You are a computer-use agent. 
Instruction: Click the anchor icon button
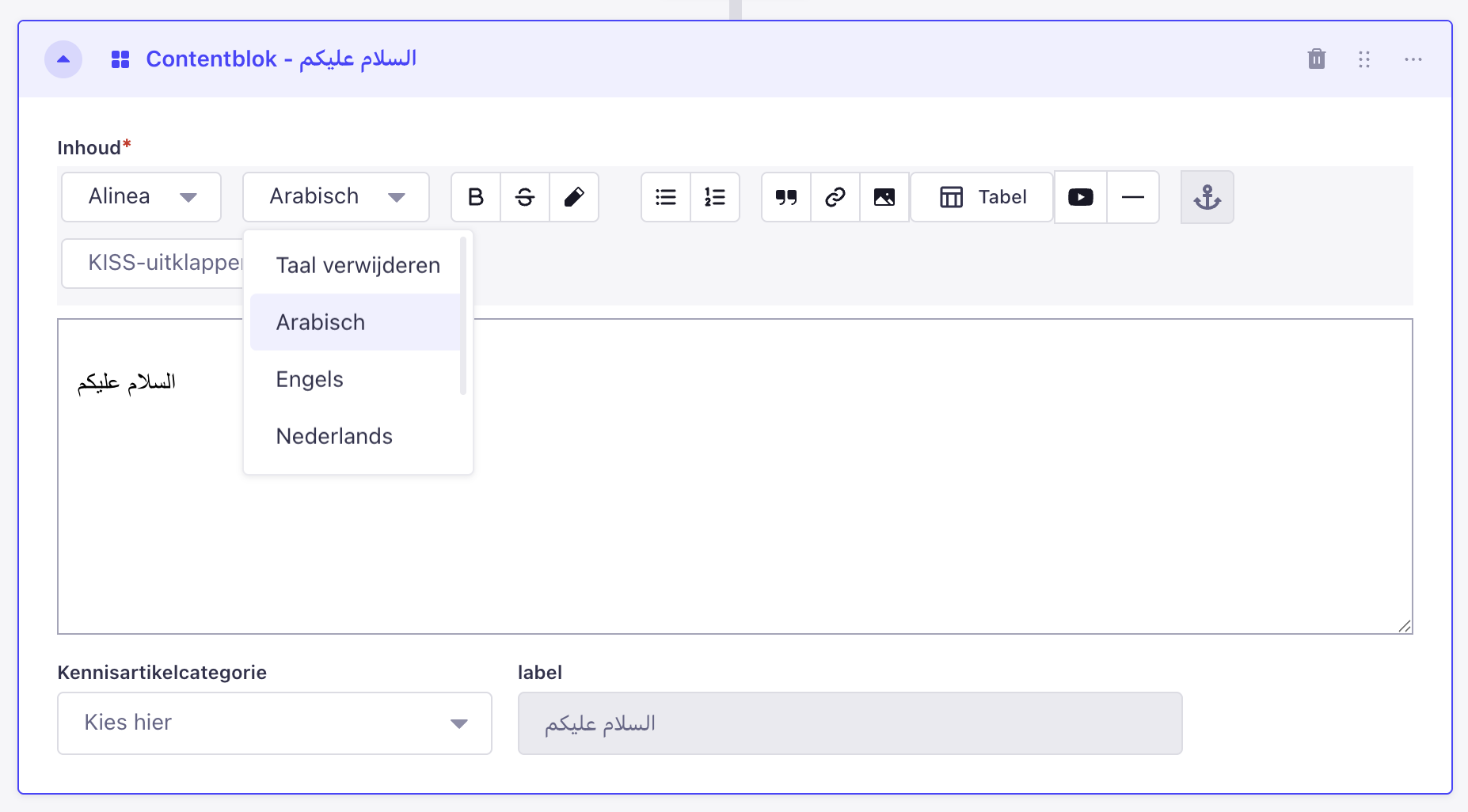[1207, 197]
